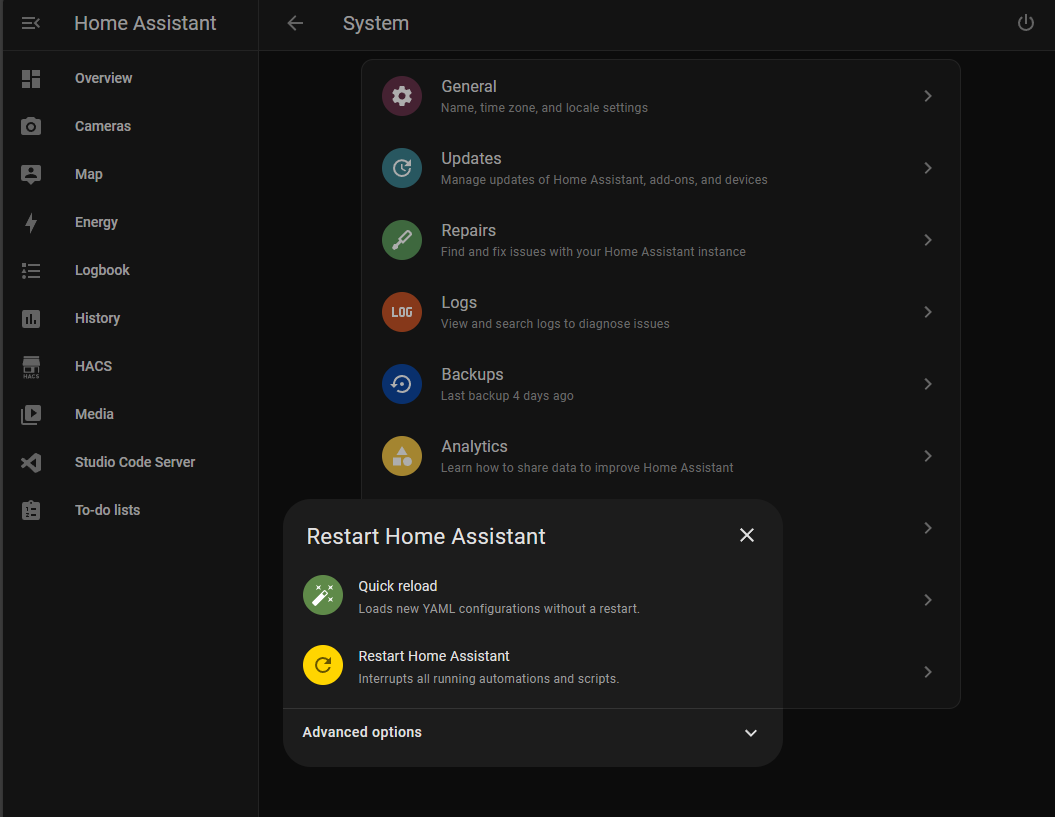Click the Energy lightning bolt icon
This screenshot has height=817, width=1055.
pyautogui.click(x=31, y=222)
